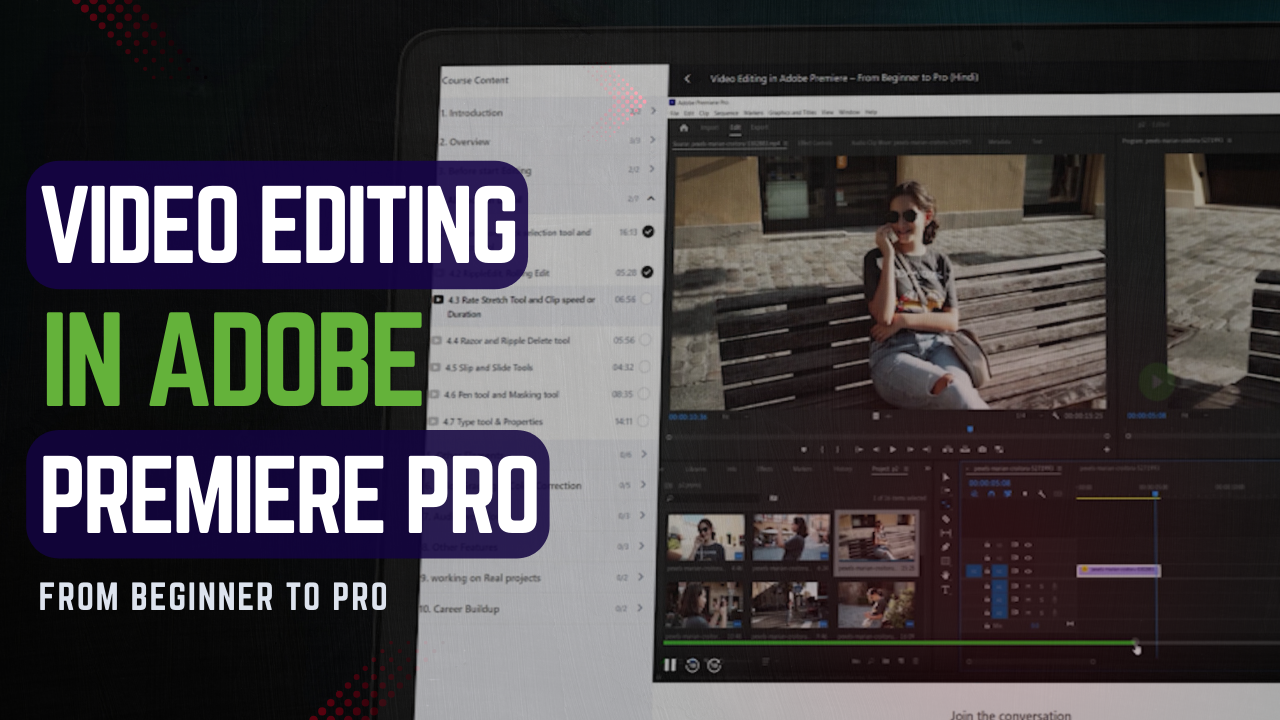This screenshot has width=1280, height=720.
Task: Toggle completion for lesson 4.3 Rate Stretch
Action: 646,299
